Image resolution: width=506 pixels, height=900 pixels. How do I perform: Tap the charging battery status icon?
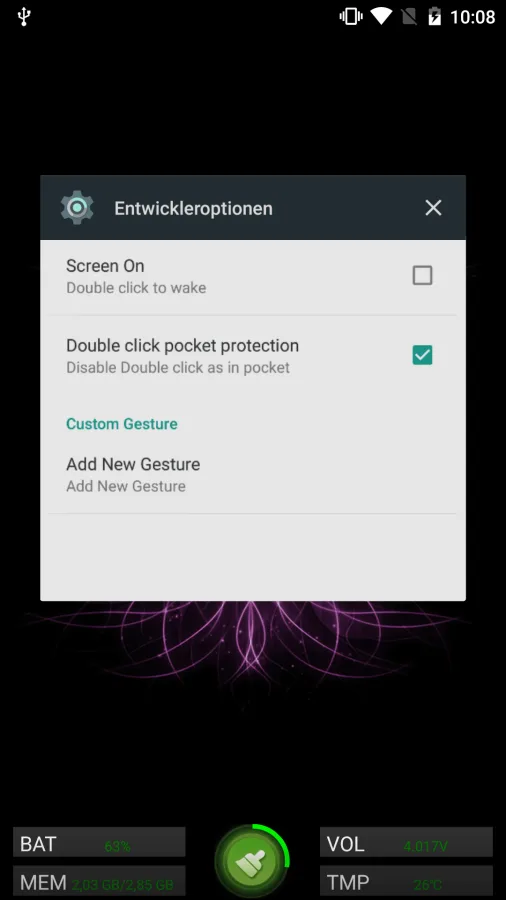(434, 17)
